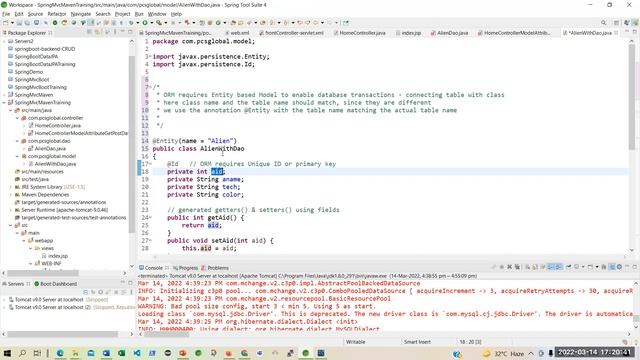This screenshot has height=360, width=640.
Task: Switch to index.jsp editor tab
Action: tap(408, 33)
